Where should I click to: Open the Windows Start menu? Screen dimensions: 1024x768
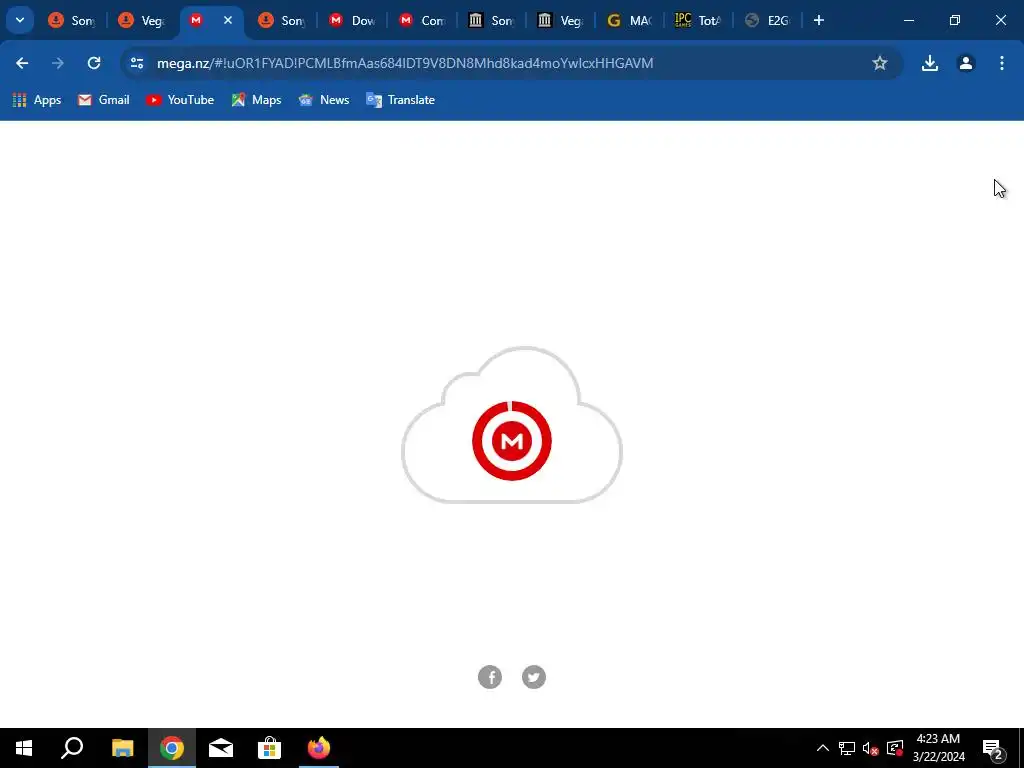pyautogui.click(x=24, y=748)
